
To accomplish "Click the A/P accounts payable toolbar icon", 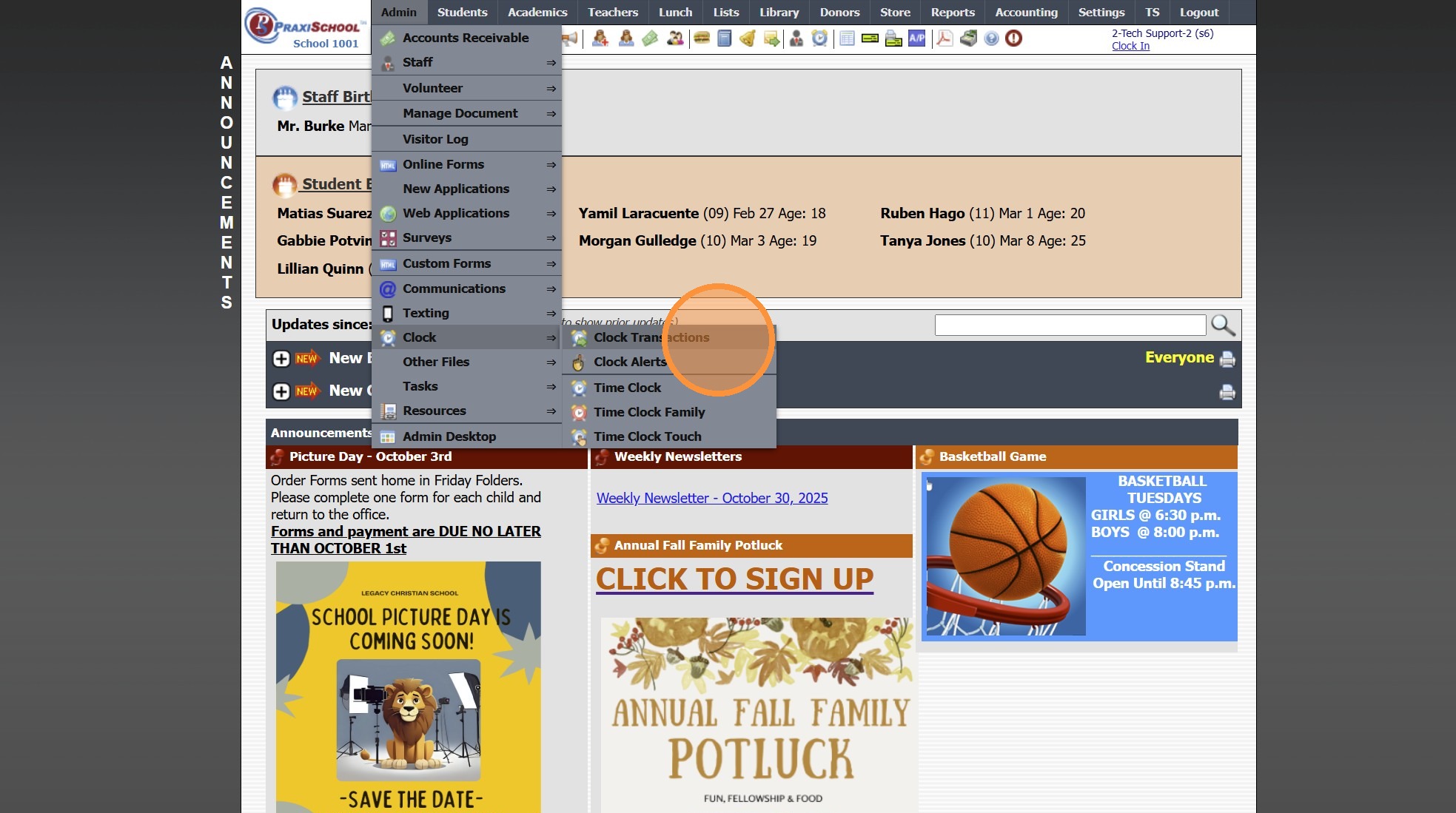I will (916, 38).
